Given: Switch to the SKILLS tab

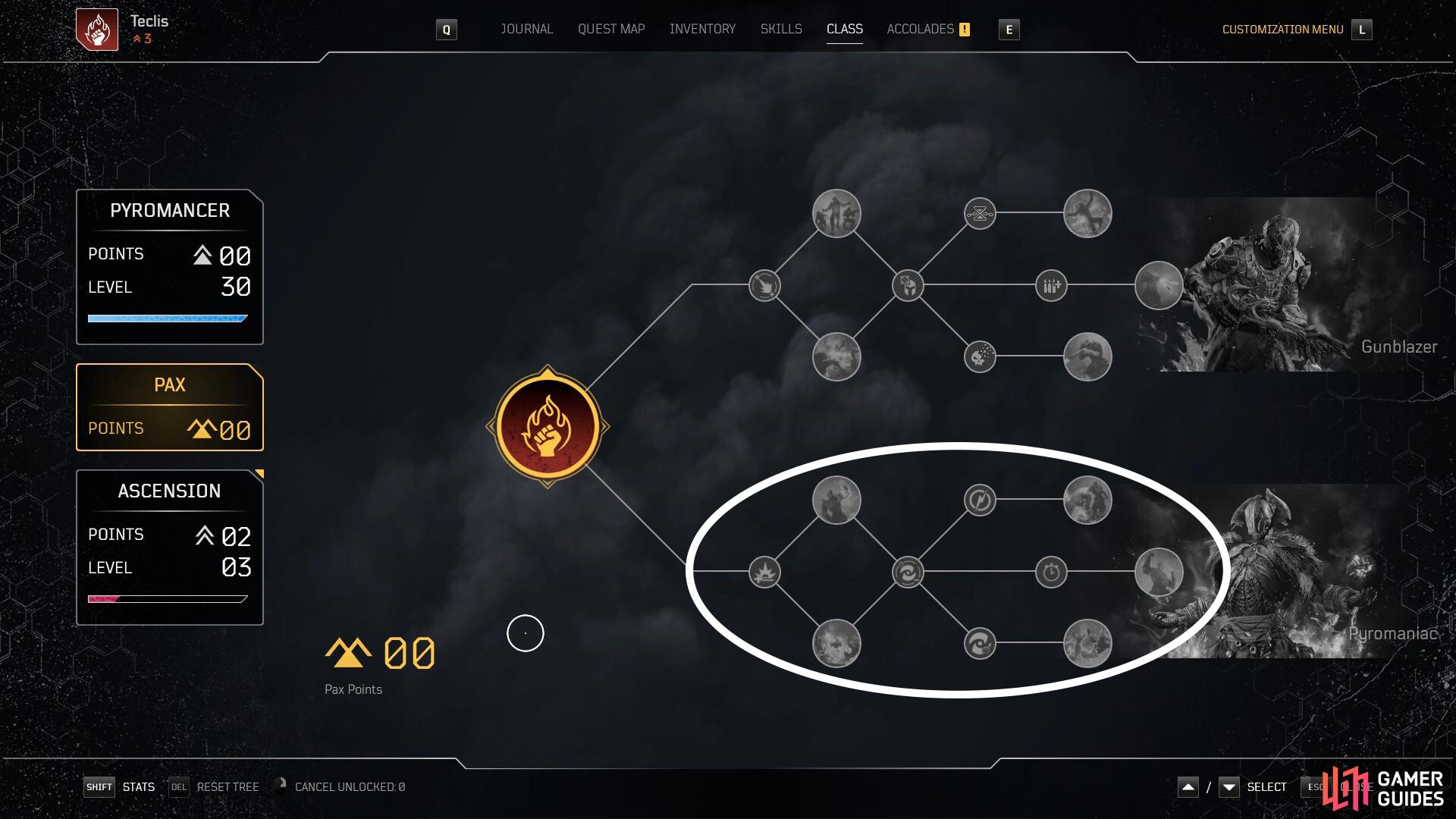Looking at the screenshot, I should click(781, 29).
